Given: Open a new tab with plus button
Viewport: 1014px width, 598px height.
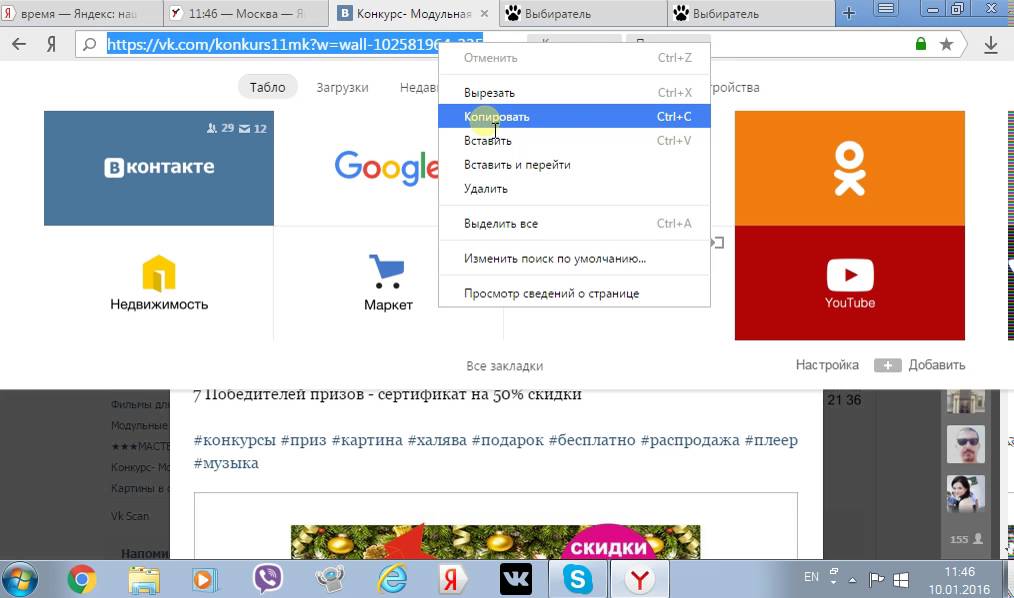Looking at the screenshot, I should pos(849,13).
